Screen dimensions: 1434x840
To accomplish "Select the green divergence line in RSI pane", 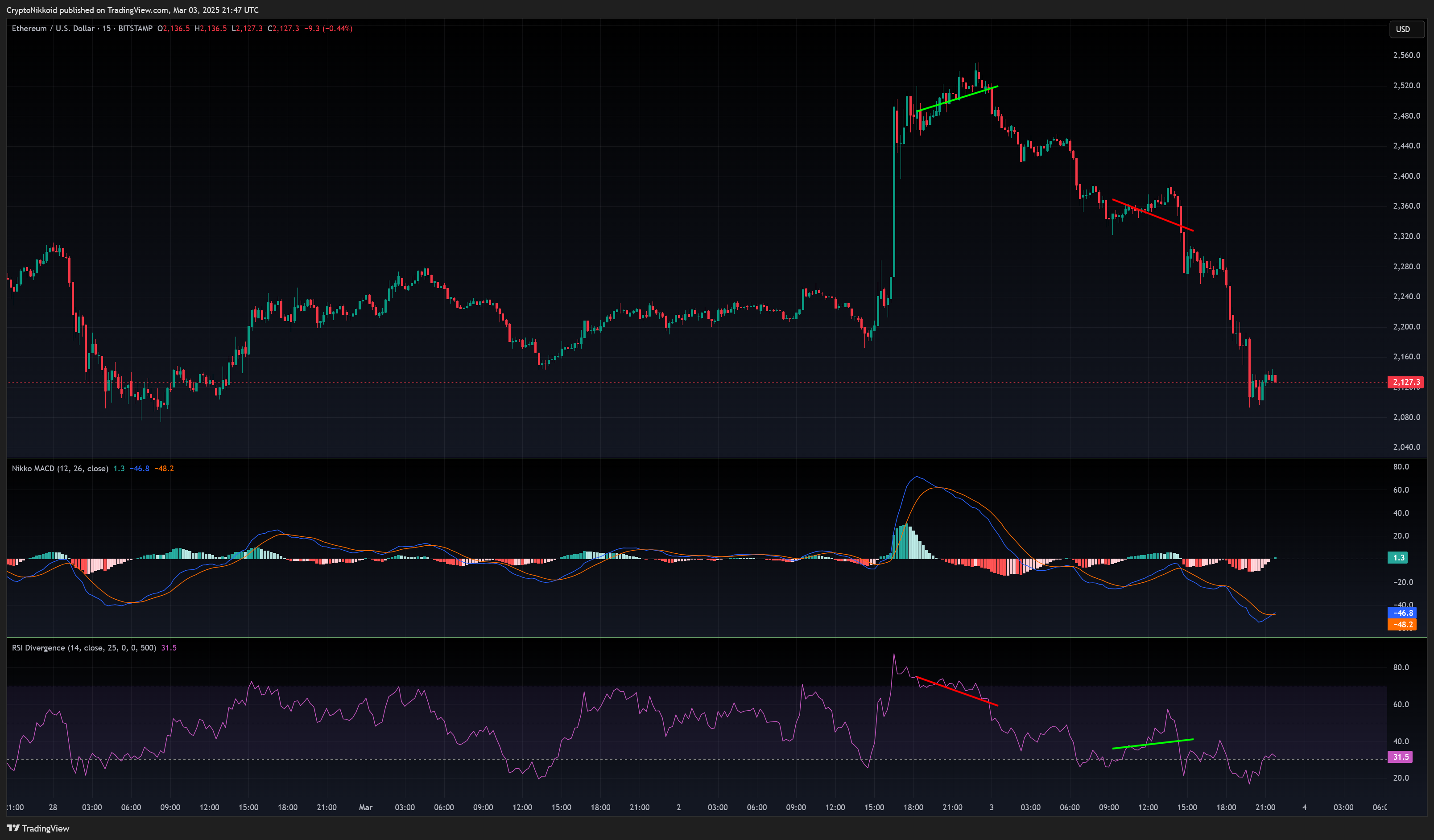I will pos(1152,744).
